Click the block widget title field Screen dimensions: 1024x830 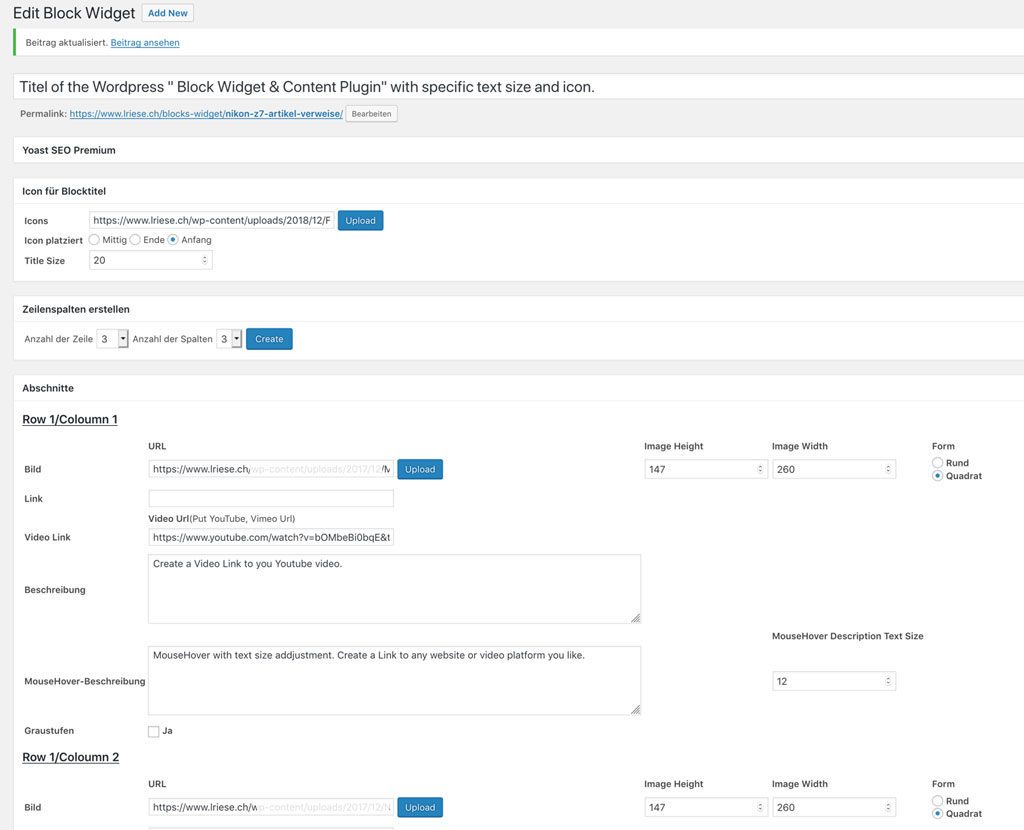519,87
